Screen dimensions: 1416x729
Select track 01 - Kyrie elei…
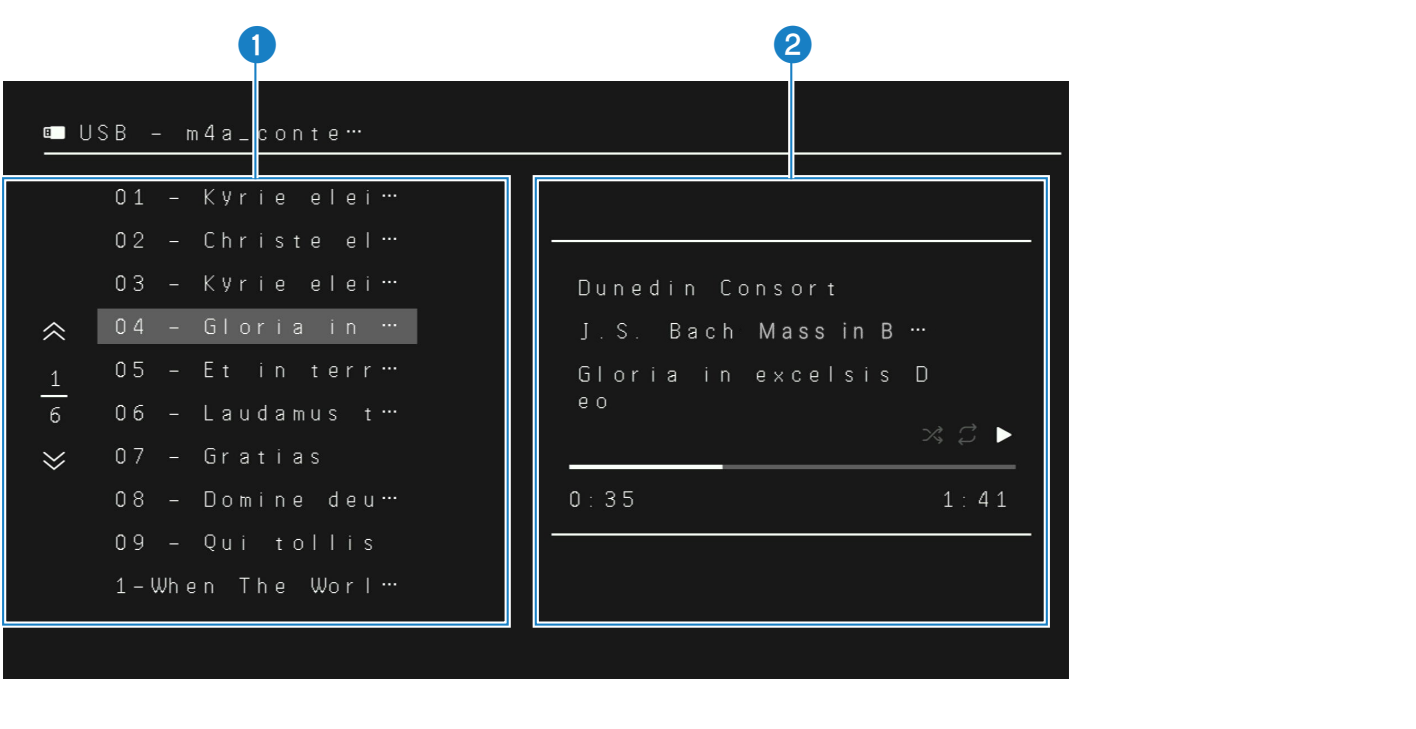click(x=257, y=198)
